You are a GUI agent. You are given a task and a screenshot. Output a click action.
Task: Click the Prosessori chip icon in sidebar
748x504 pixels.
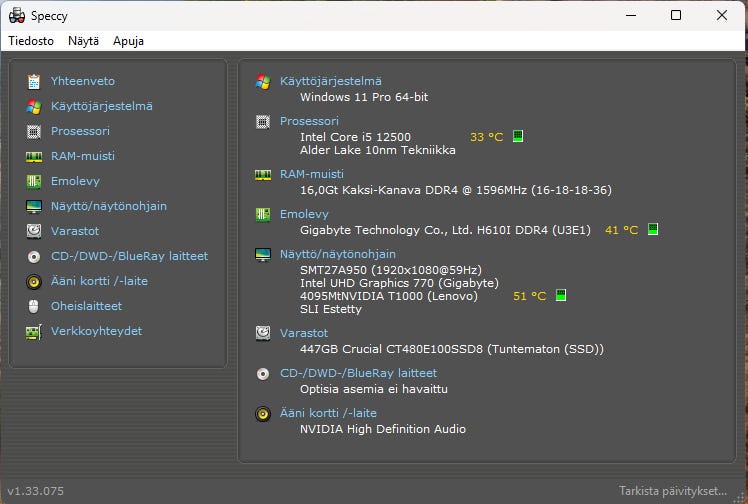click(34, 131)
